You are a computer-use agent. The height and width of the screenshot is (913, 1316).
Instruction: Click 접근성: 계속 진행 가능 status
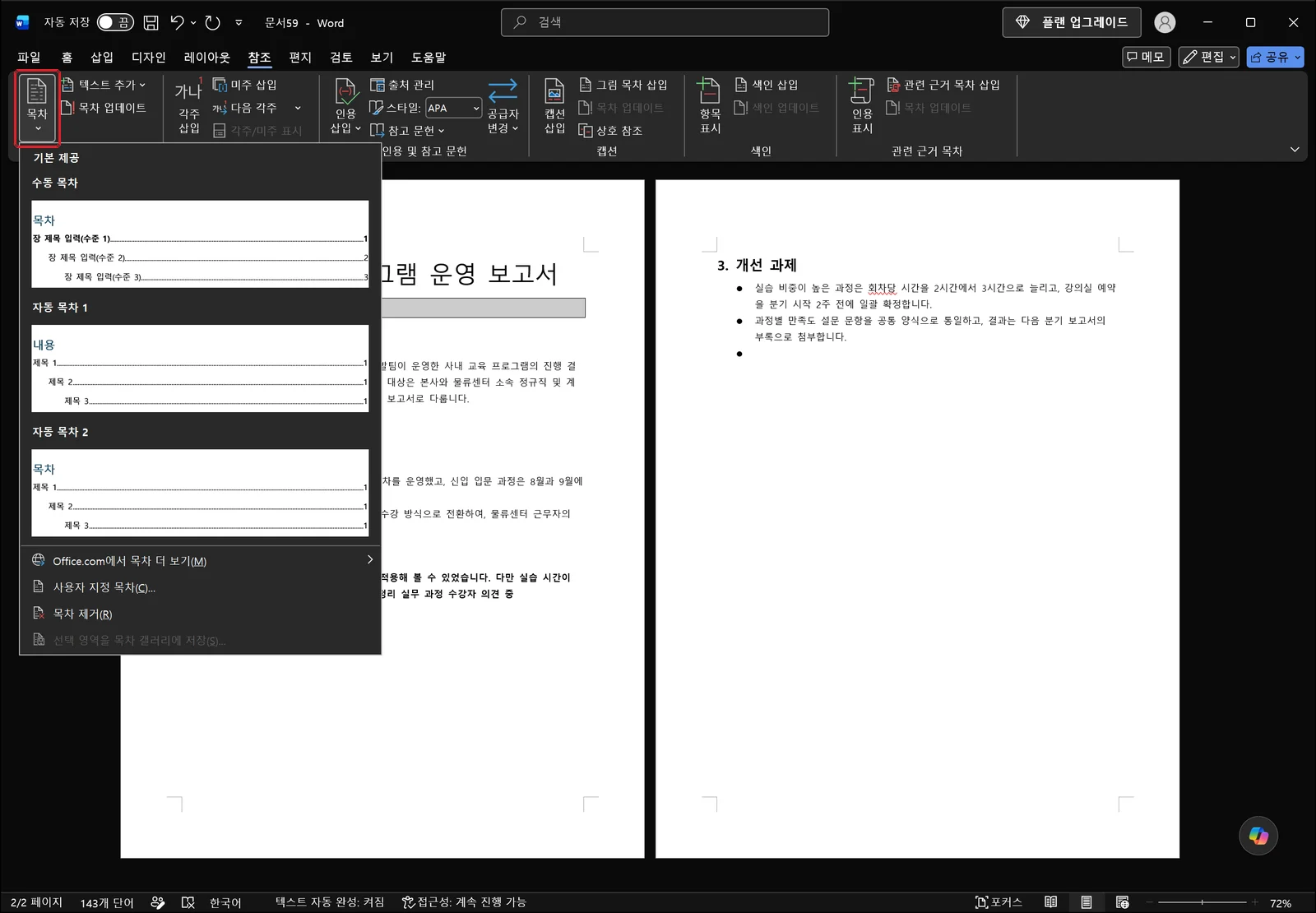464,902
